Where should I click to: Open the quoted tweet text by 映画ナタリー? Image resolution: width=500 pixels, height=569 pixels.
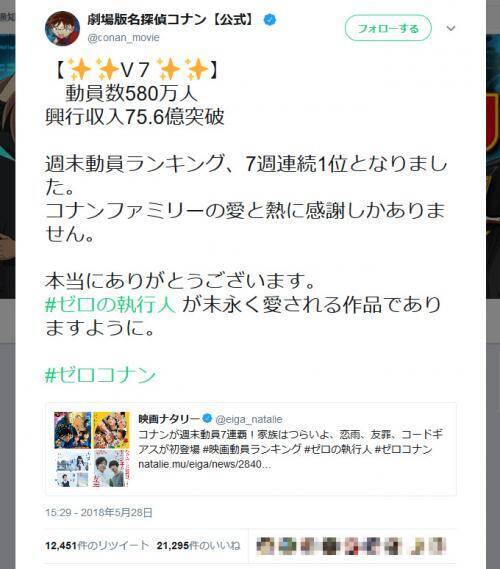290,442
